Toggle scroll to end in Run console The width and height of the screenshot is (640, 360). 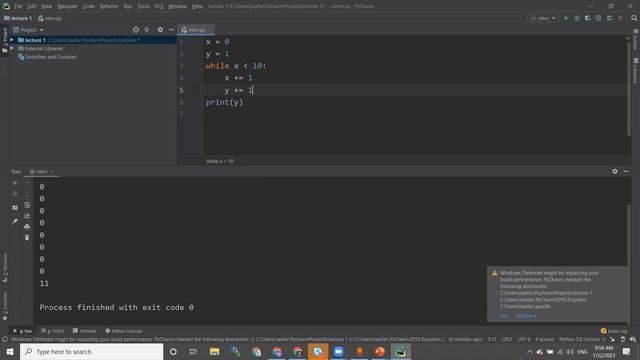click(27, 216)
